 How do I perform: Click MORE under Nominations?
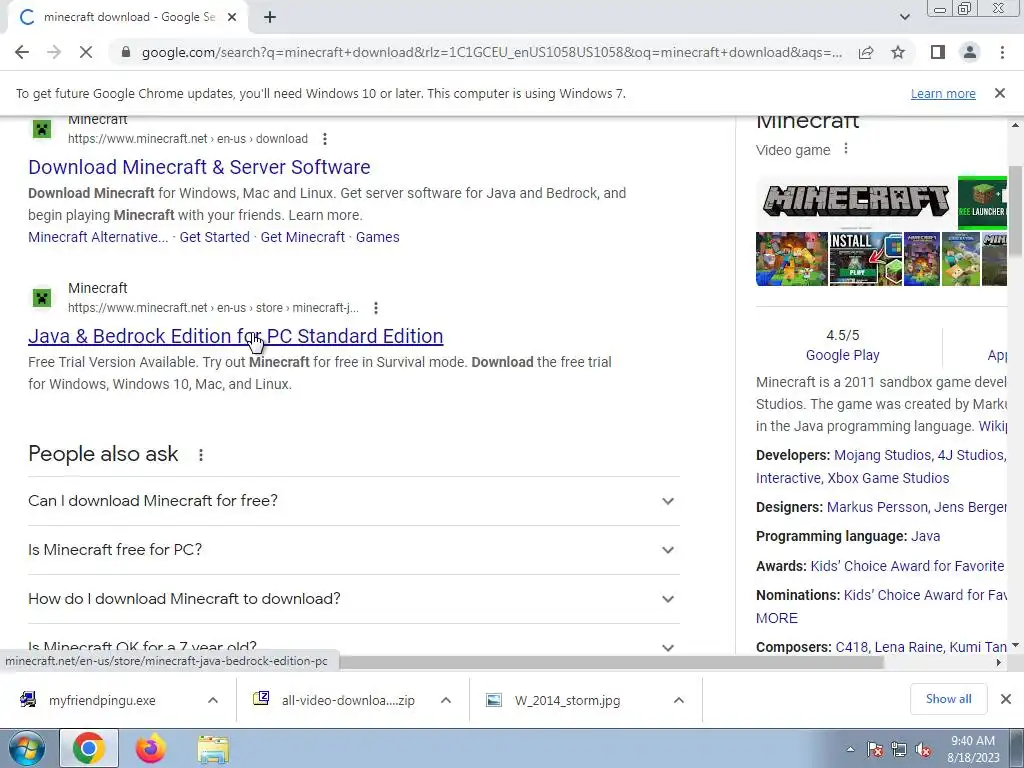pyautogui.click(x=776, y=618)
